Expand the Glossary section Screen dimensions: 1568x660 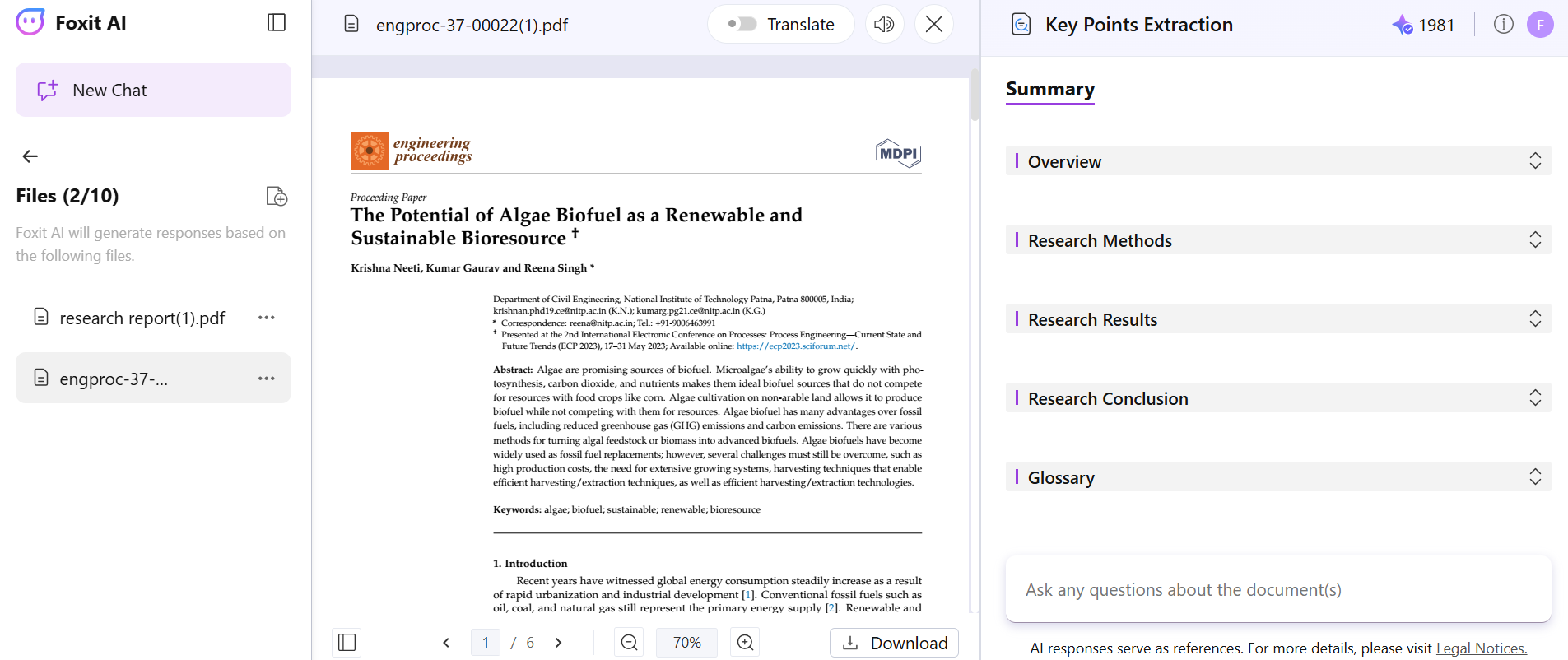pyautogui.click(x=1278, y=477)
